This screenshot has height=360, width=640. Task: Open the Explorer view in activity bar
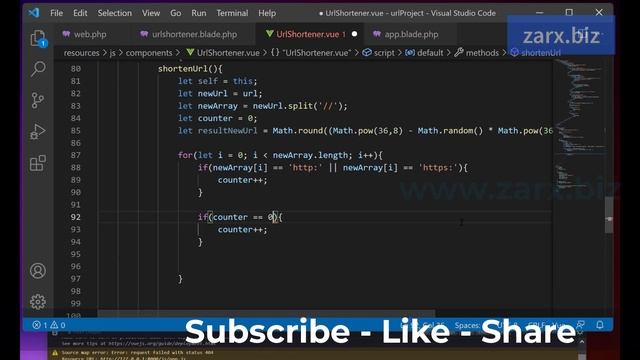coord(38,39)
